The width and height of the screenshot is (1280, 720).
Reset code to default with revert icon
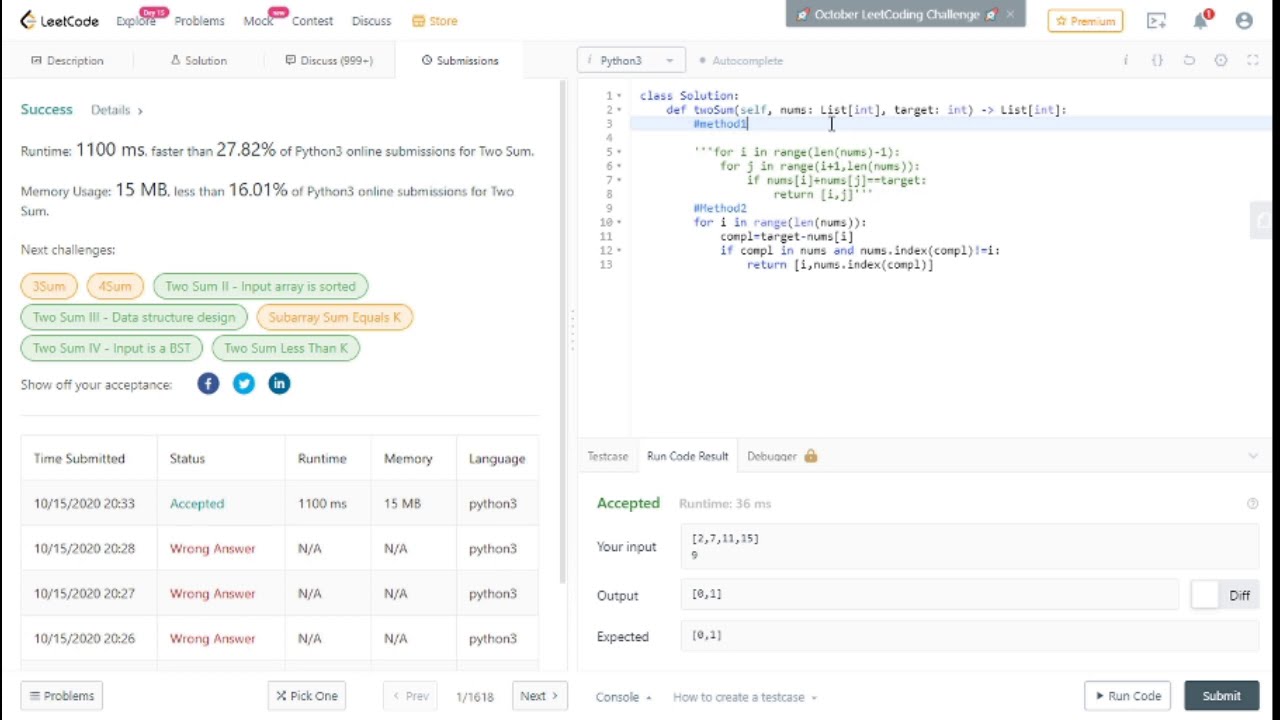tap(1189, 61)
